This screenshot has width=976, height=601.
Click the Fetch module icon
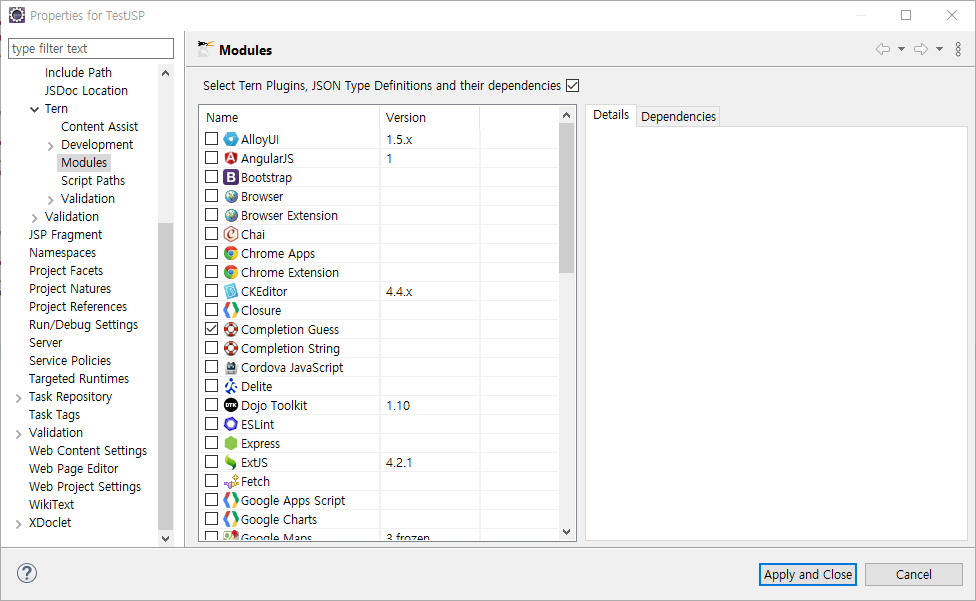pos(232,482)
